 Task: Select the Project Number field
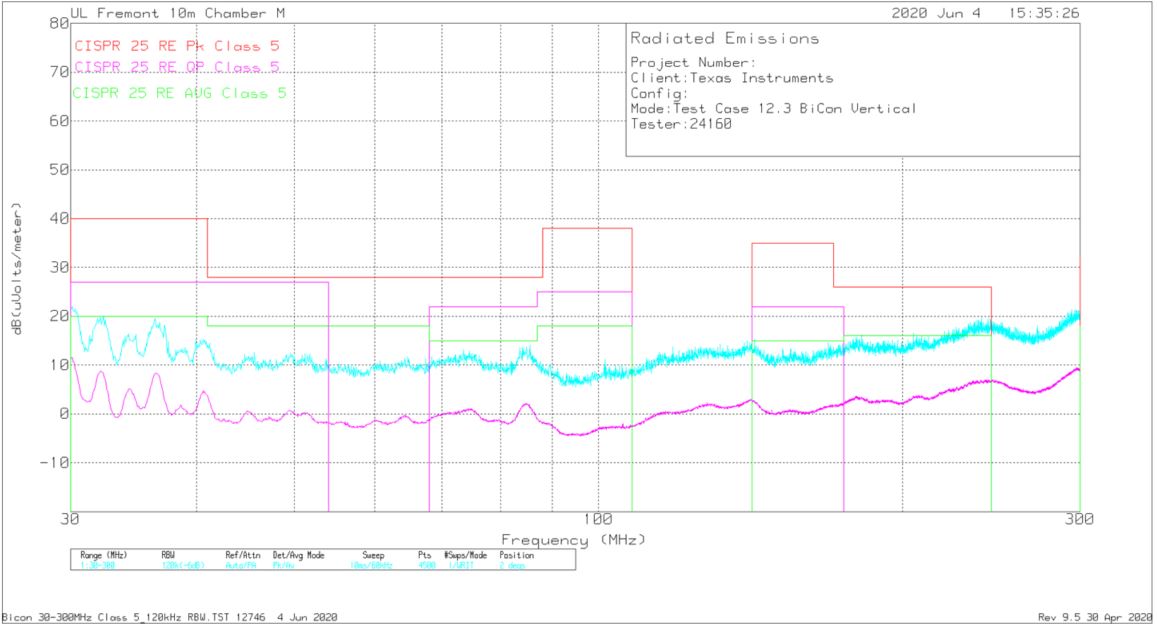coord(693,62)
